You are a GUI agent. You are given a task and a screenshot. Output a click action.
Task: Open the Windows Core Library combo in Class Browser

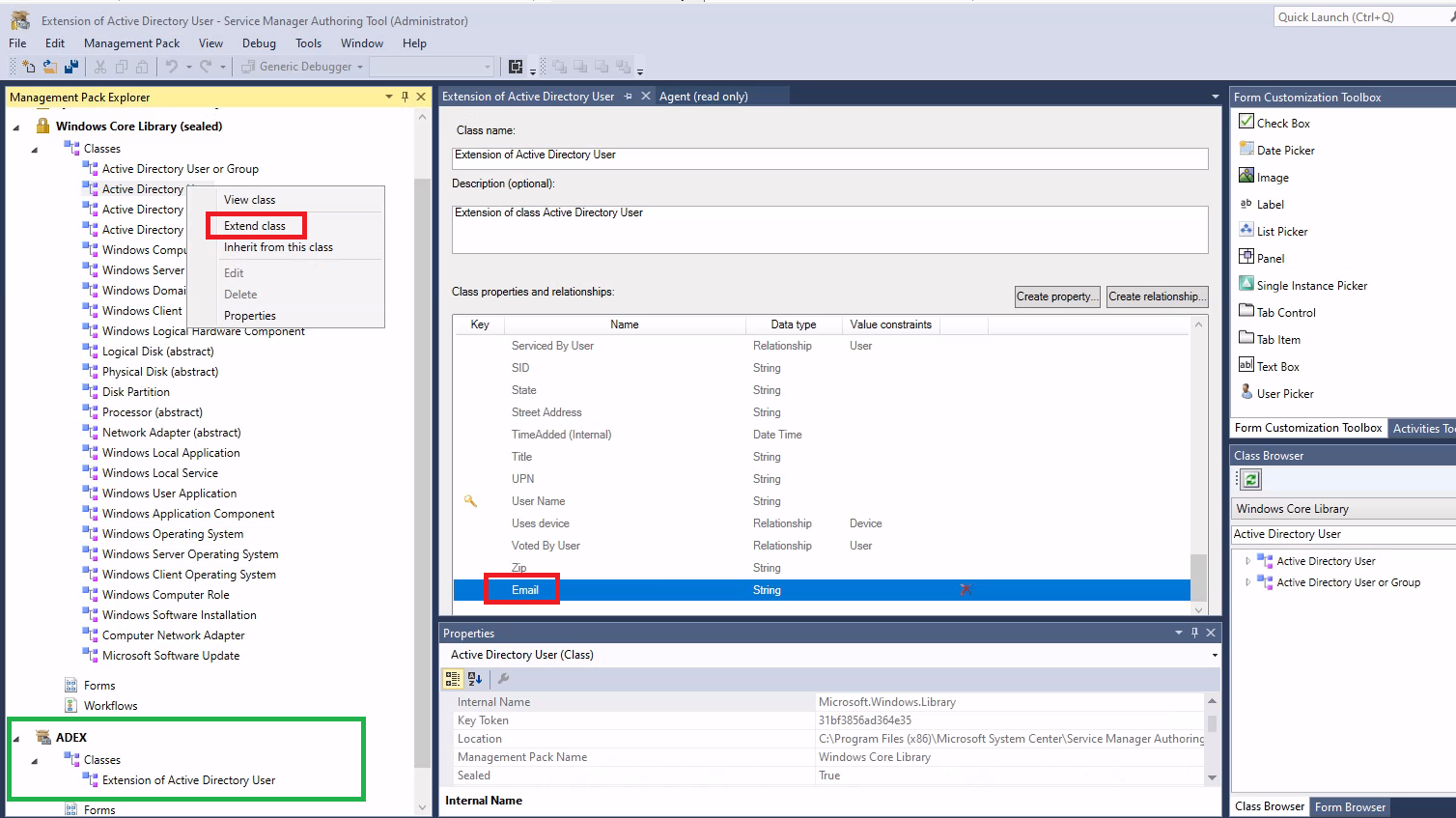pos(1344,509)
